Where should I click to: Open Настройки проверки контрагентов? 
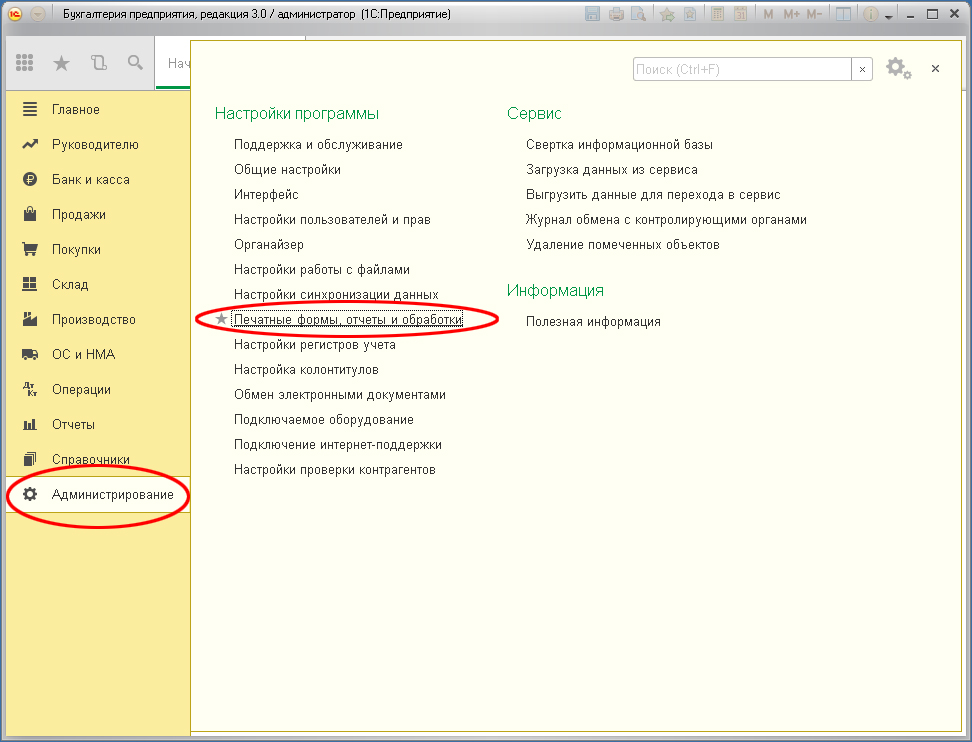point(335,470)
